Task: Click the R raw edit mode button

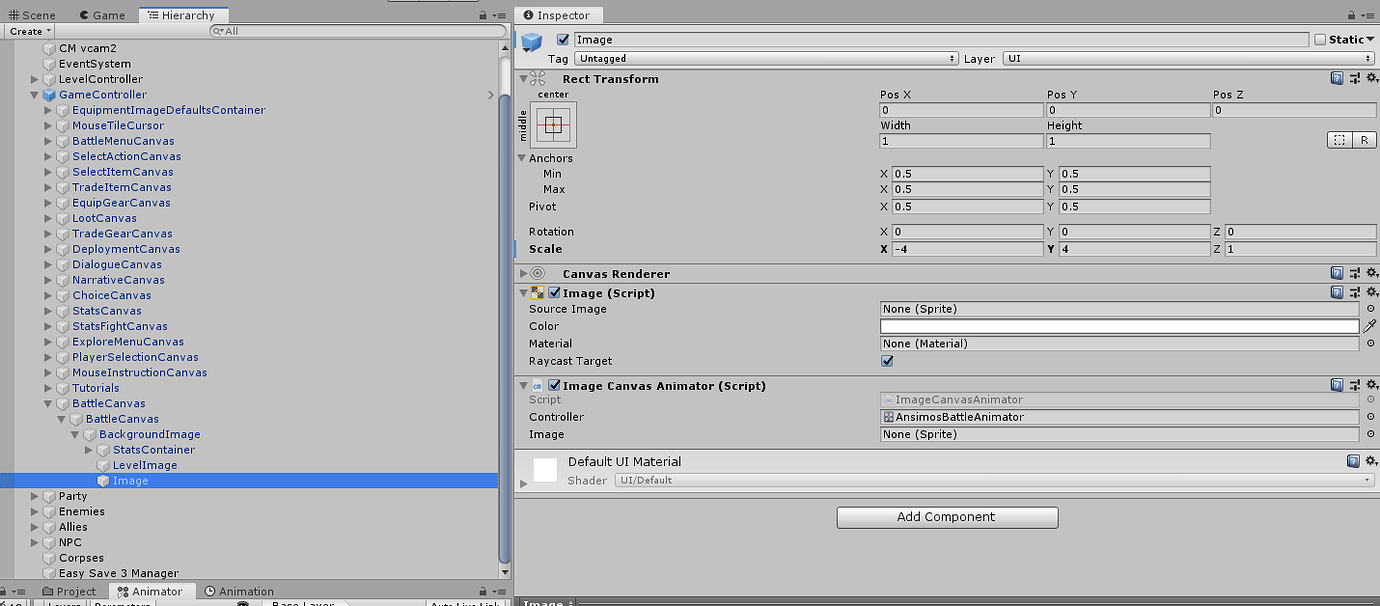Action: (1365, 139)
